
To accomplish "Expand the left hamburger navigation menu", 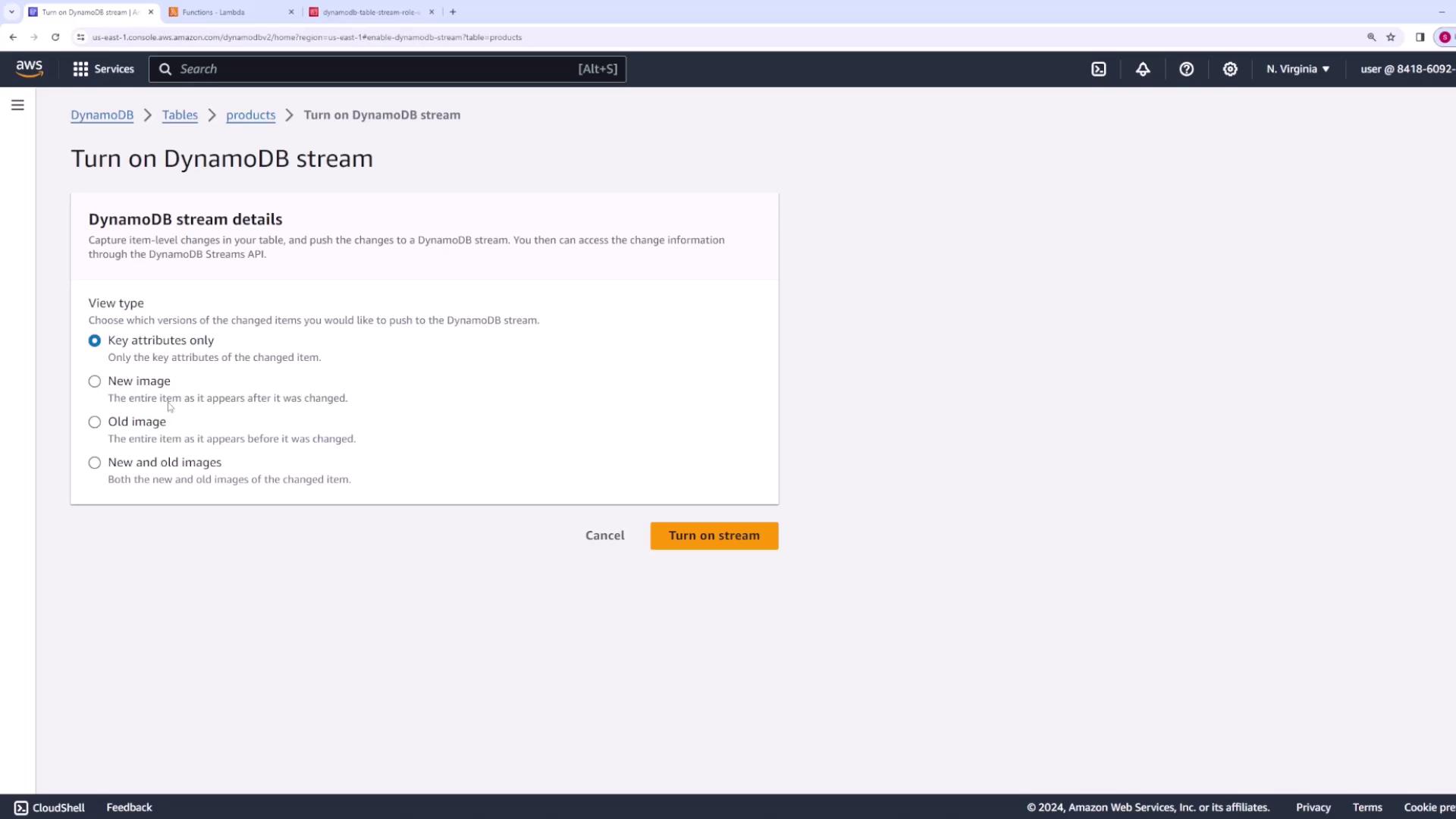I will point(17,105).
